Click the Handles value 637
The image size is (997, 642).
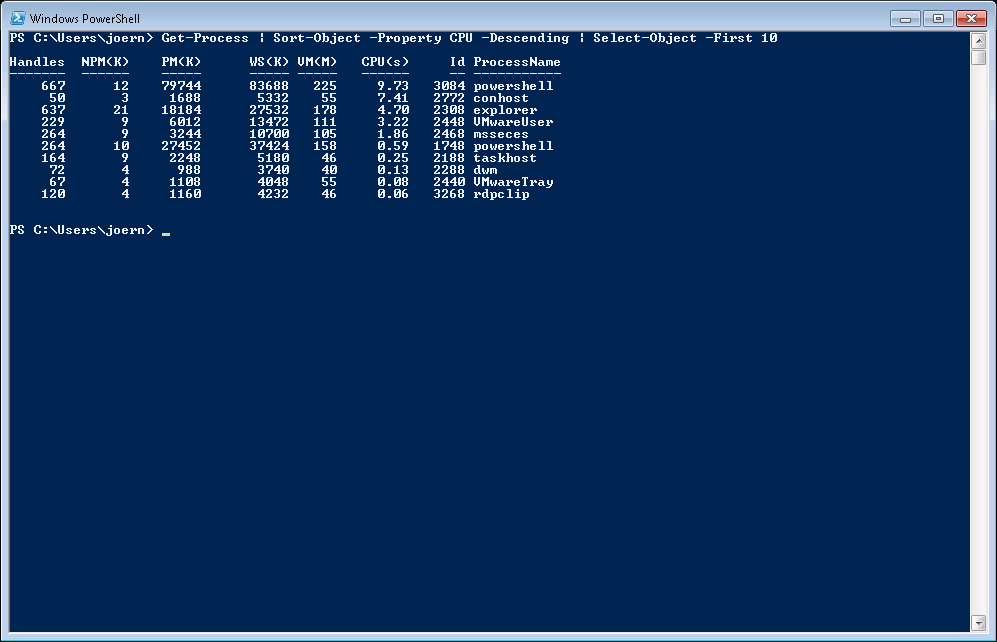pos(53,110)
